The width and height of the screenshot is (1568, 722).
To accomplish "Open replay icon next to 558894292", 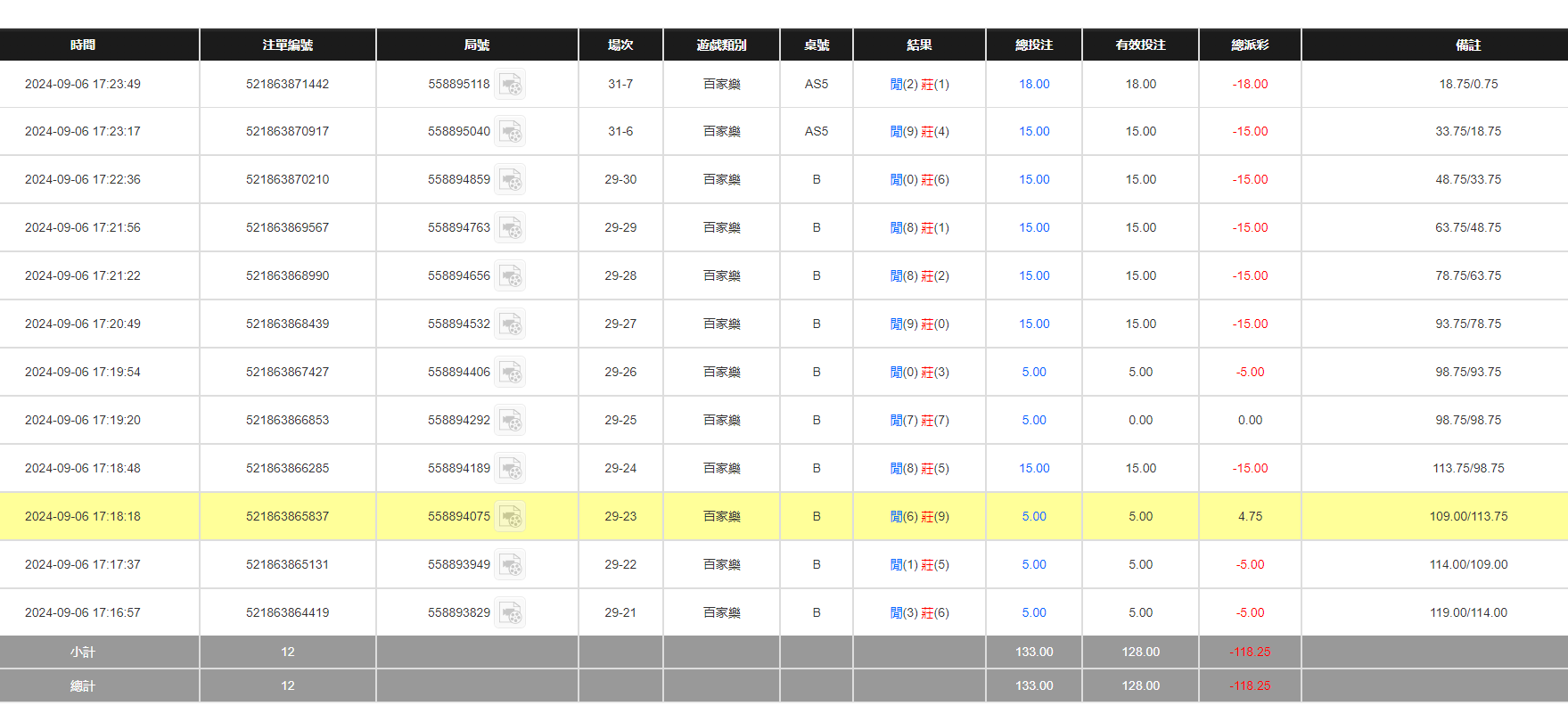I will coord(510,421).
